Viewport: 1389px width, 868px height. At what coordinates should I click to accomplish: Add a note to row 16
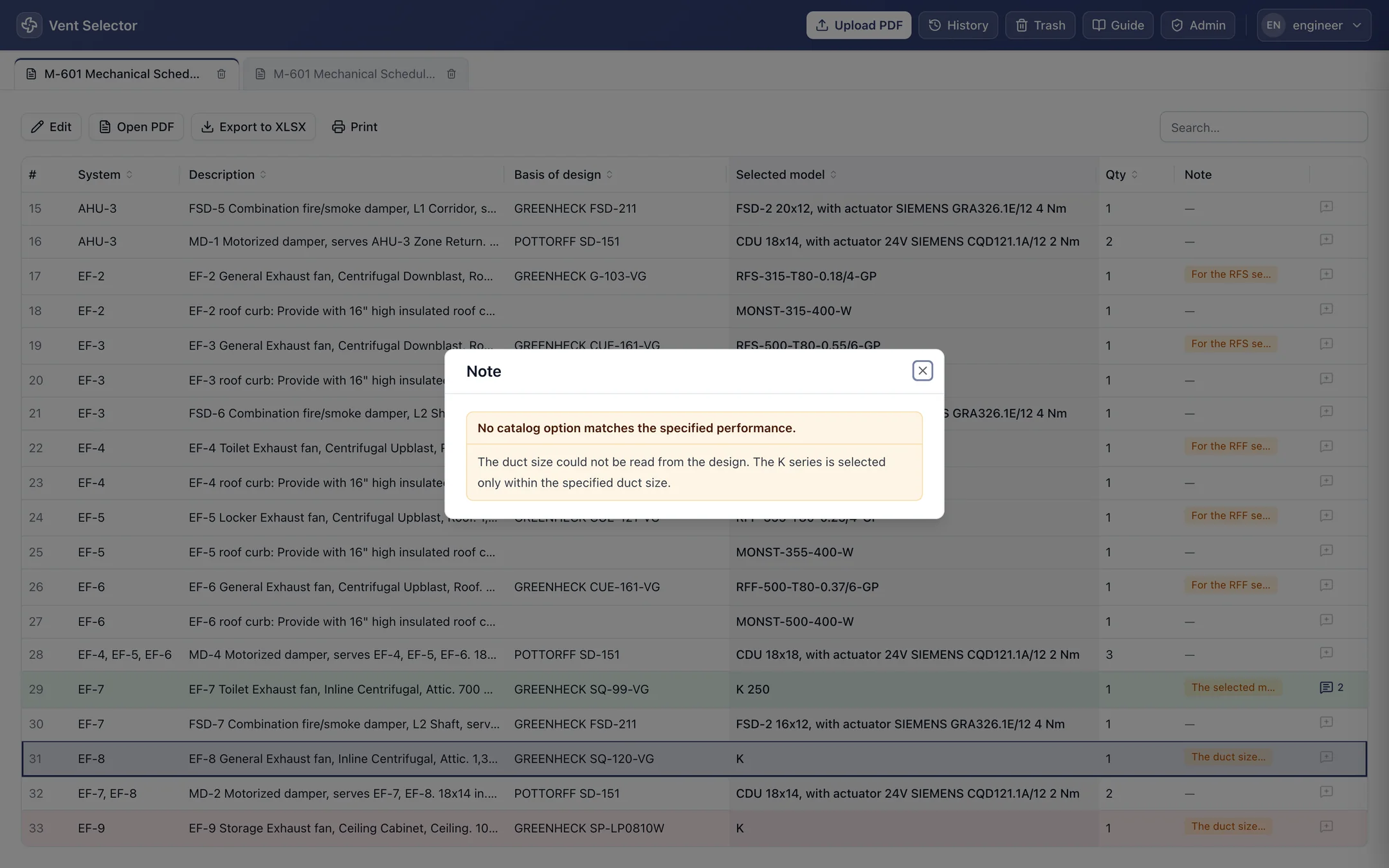[1326, 240]
